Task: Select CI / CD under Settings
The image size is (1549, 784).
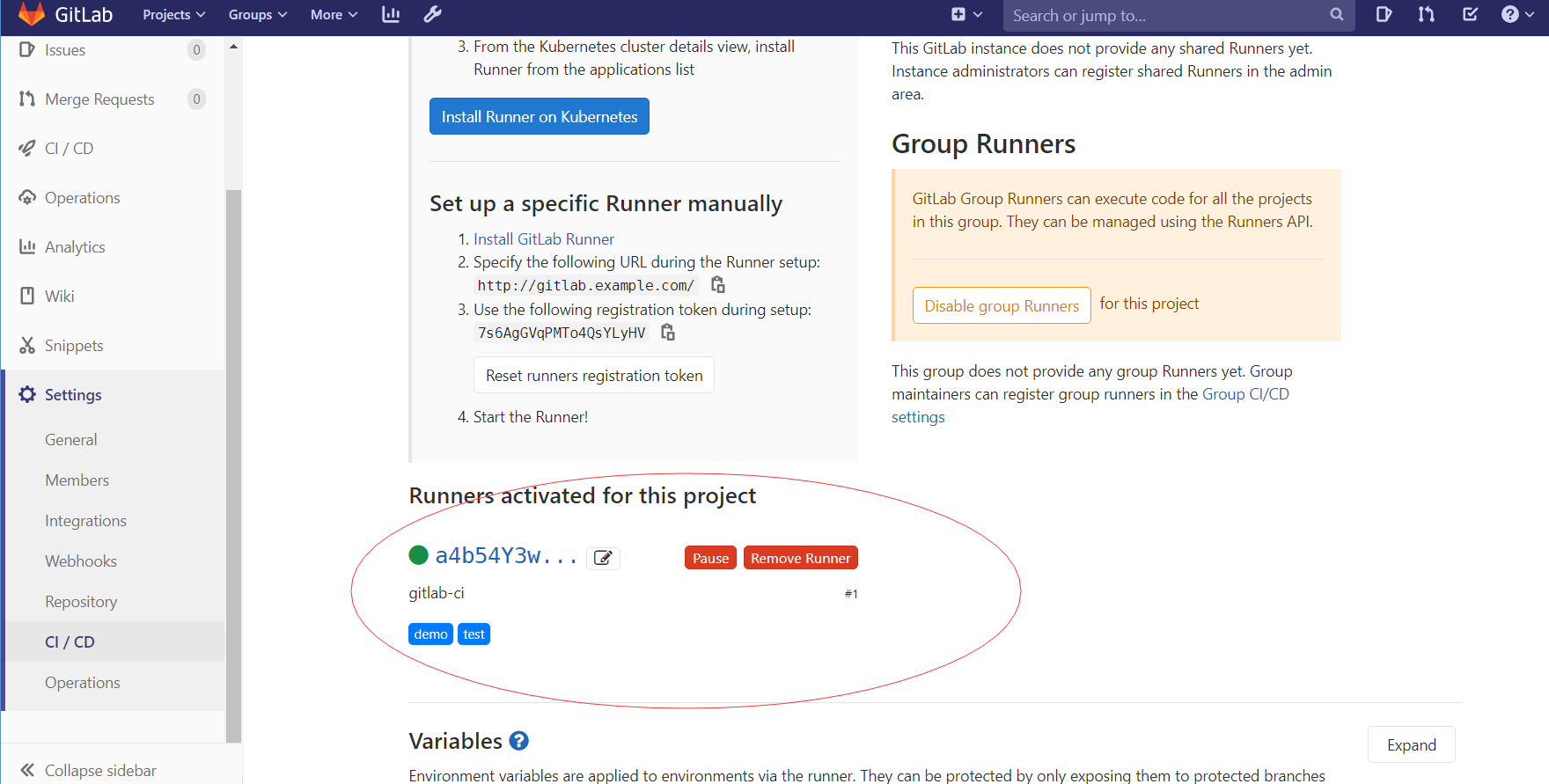Action: pos(113,642)
